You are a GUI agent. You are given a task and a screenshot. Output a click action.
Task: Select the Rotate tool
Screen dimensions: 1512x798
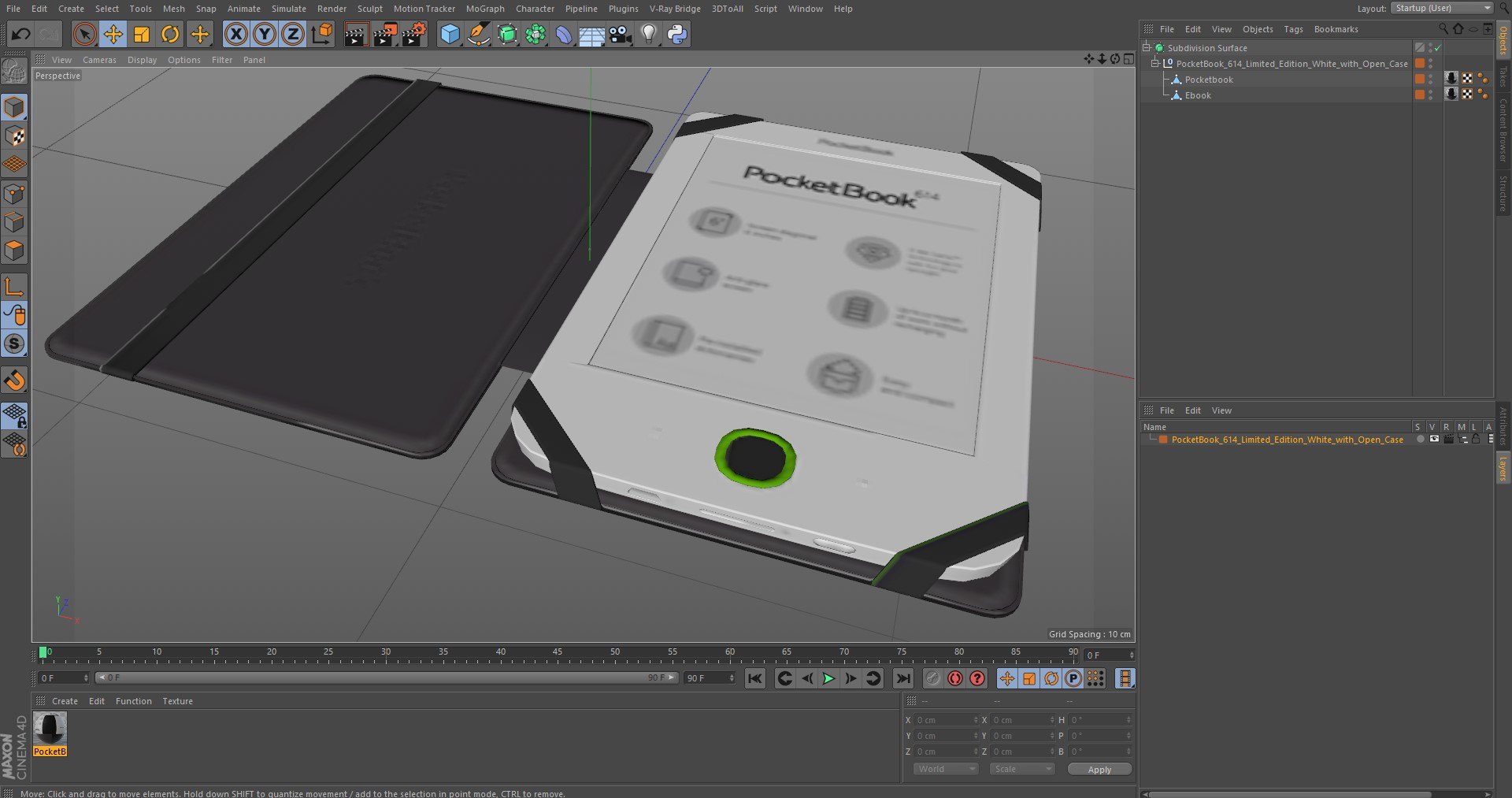click(170, 34)
